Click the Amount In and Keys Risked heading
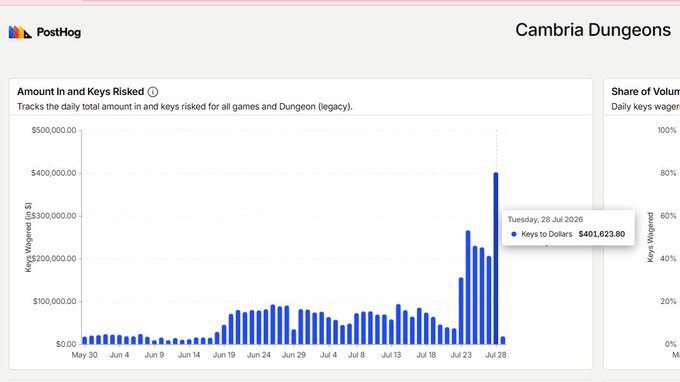 pos(81,91)
